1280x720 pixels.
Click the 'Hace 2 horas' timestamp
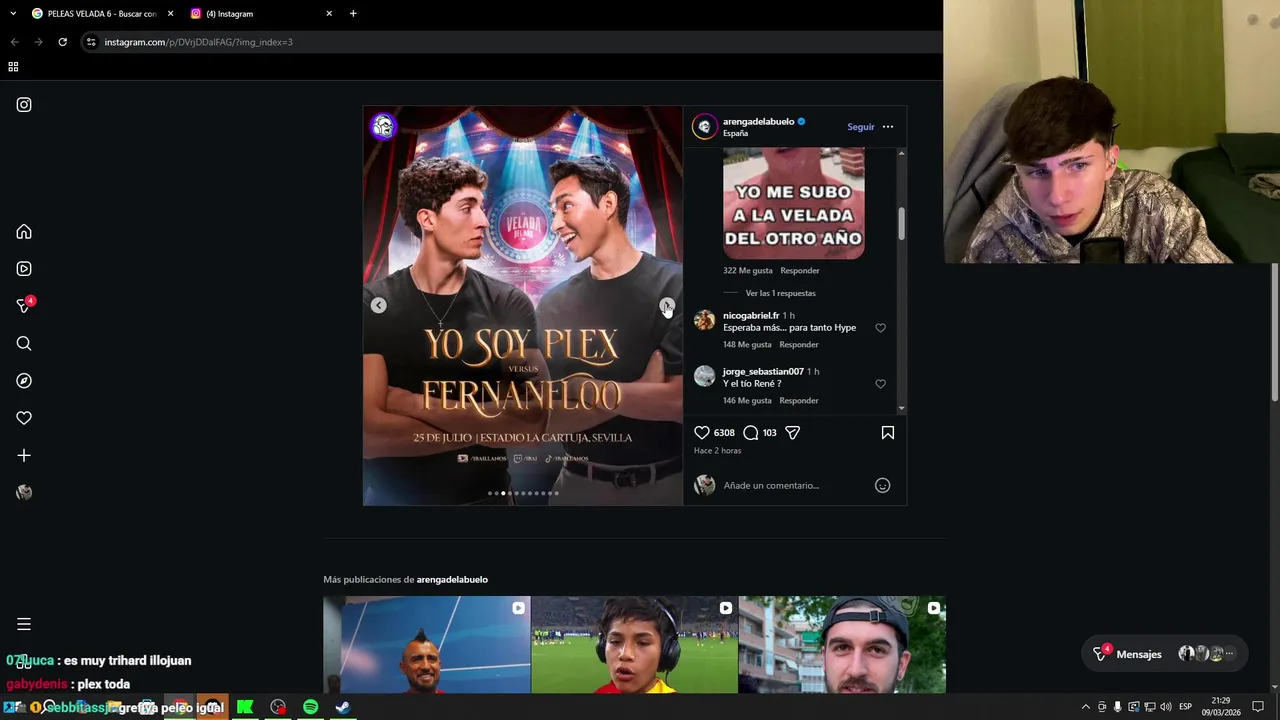click(718, 451)
